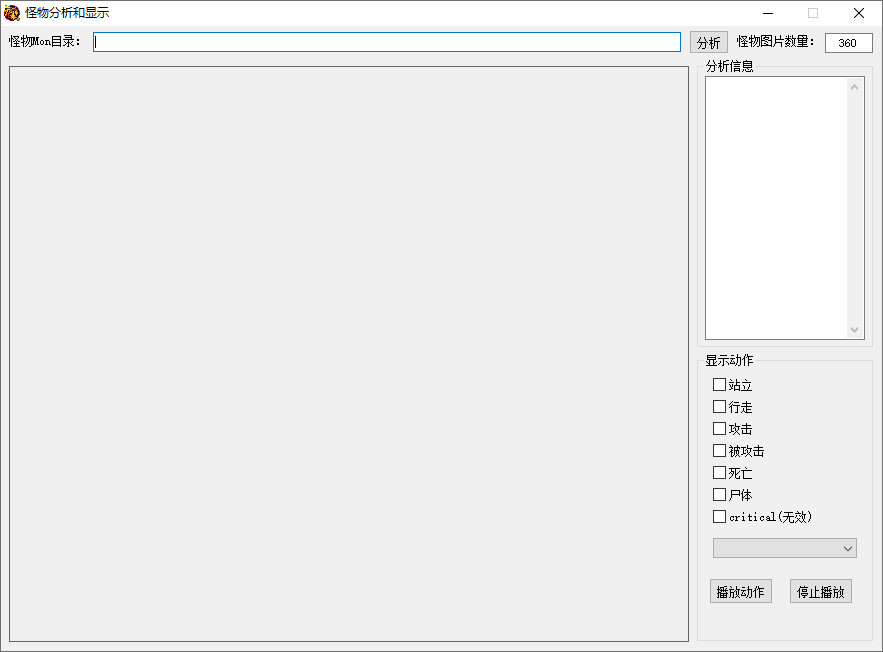Click the 分析信息 scrollbar down arrow
The height and width of the screenshot is (652, 883).
tap(855, 329)
